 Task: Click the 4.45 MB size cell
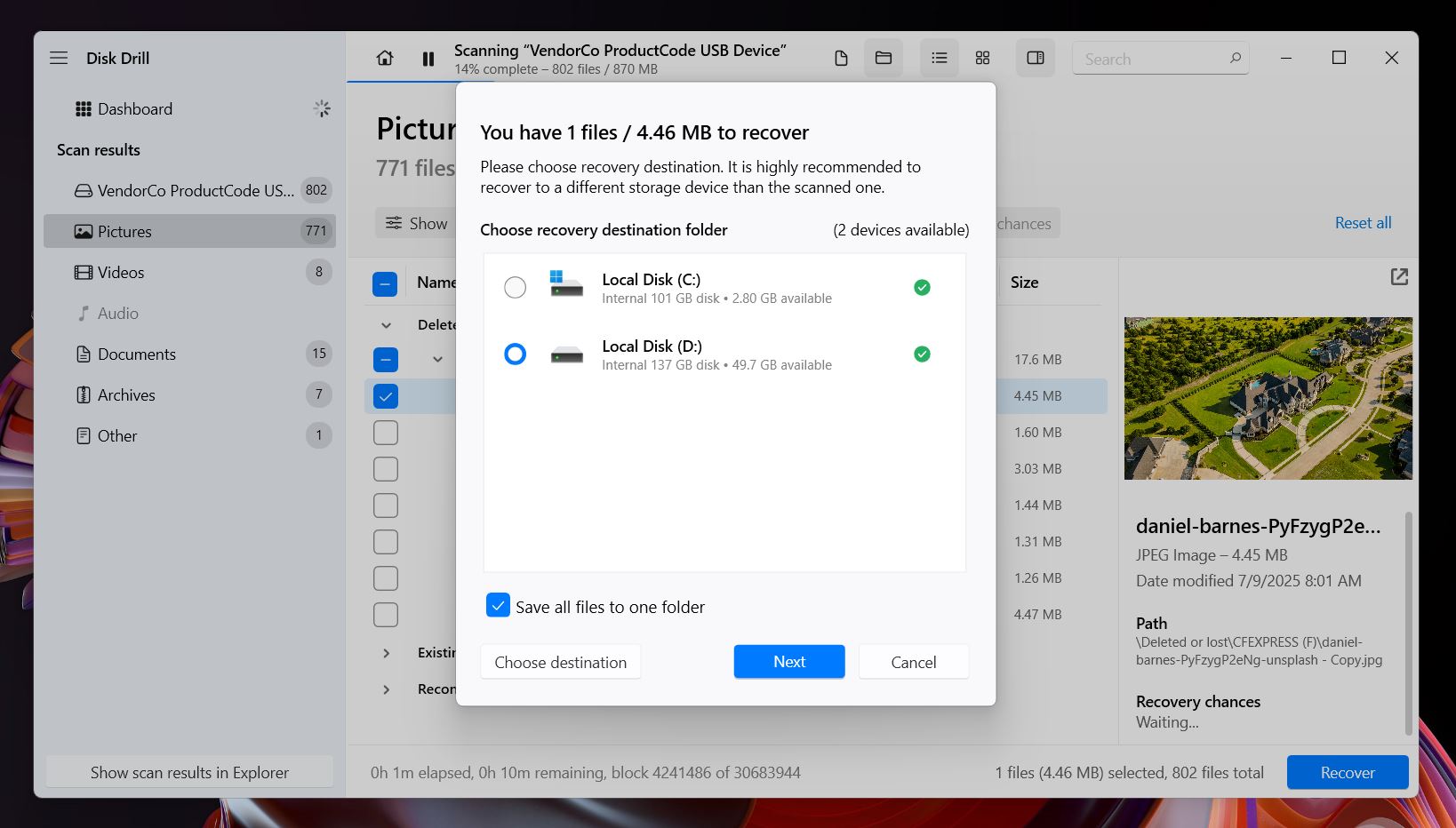(x=1038, y=396)
